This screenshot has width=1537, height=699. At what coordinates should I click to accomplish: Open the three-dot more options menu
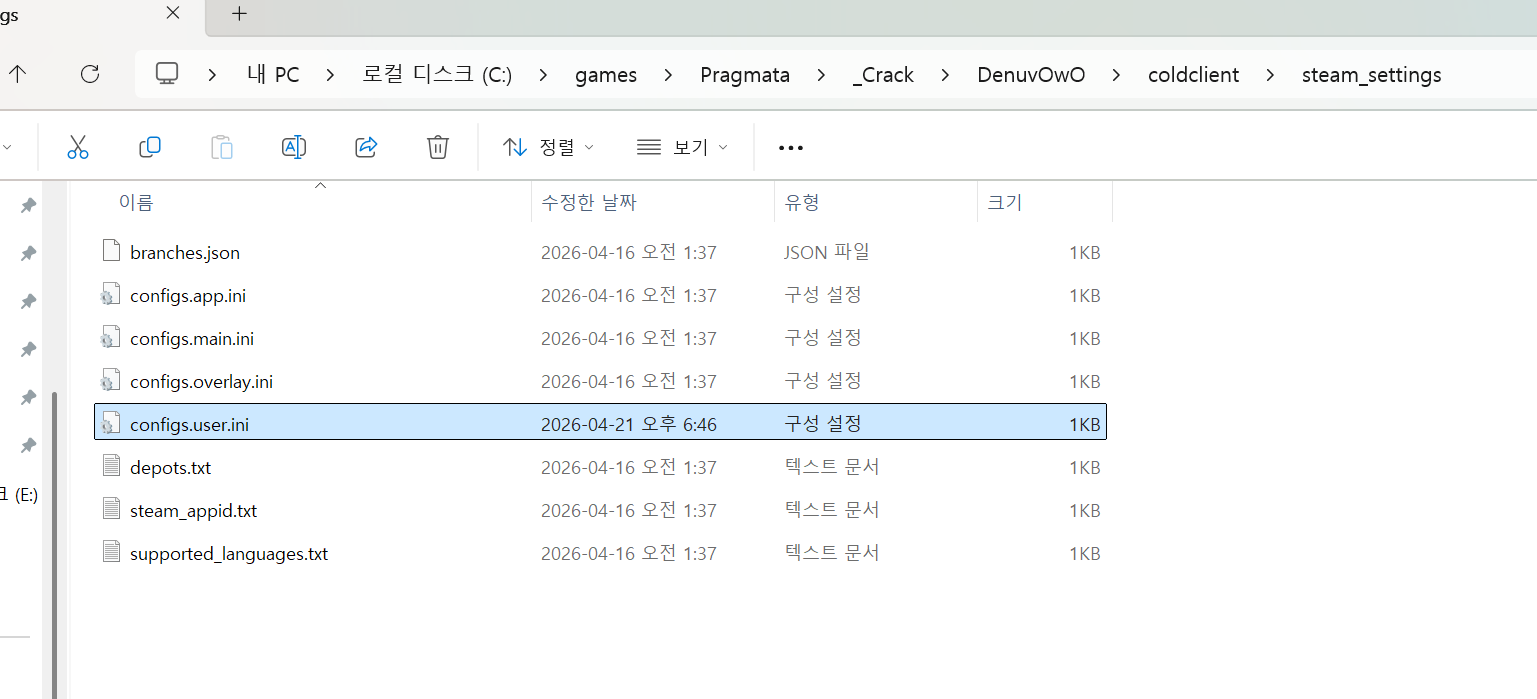(x=791, y=148)
